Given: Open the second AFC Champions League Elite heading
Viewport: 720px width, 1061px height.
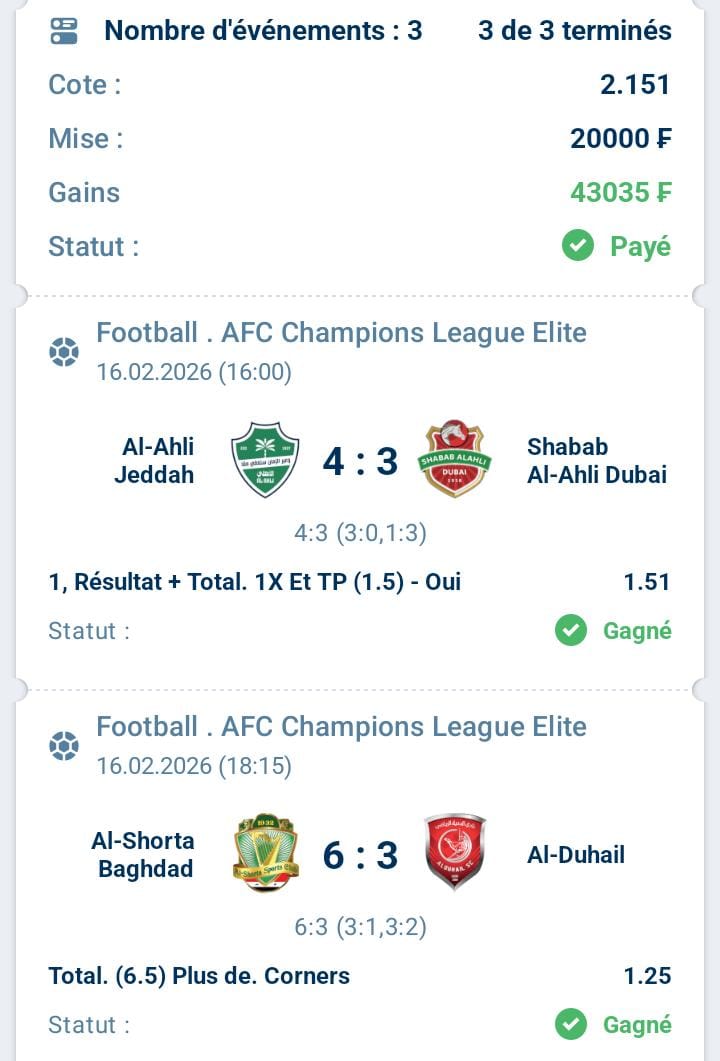Looking at the screenshot, I should point(341,726).
